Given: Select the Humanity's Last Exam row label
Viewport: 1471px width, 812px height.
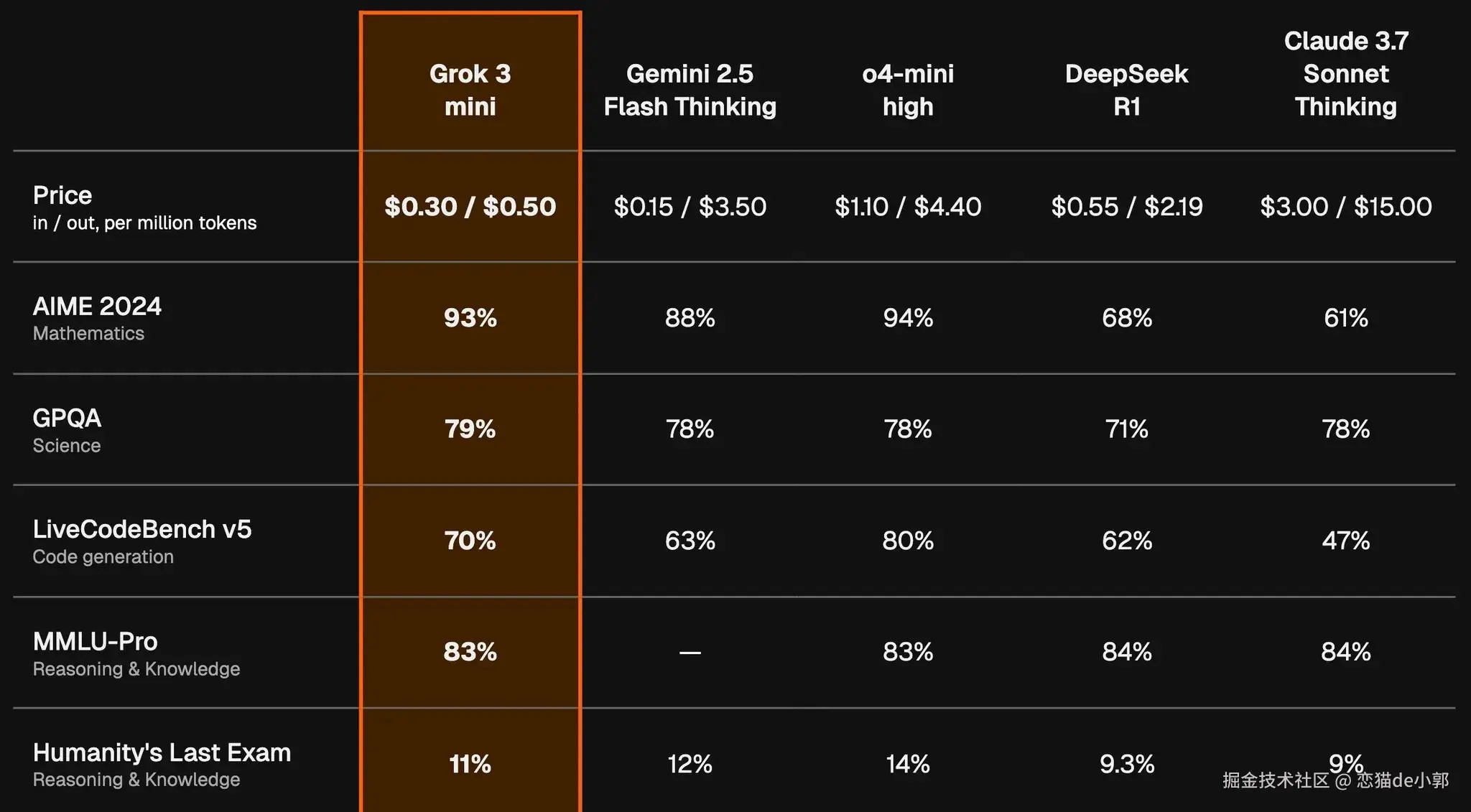Looking at the screenshot, I should [x=162, y=752].
